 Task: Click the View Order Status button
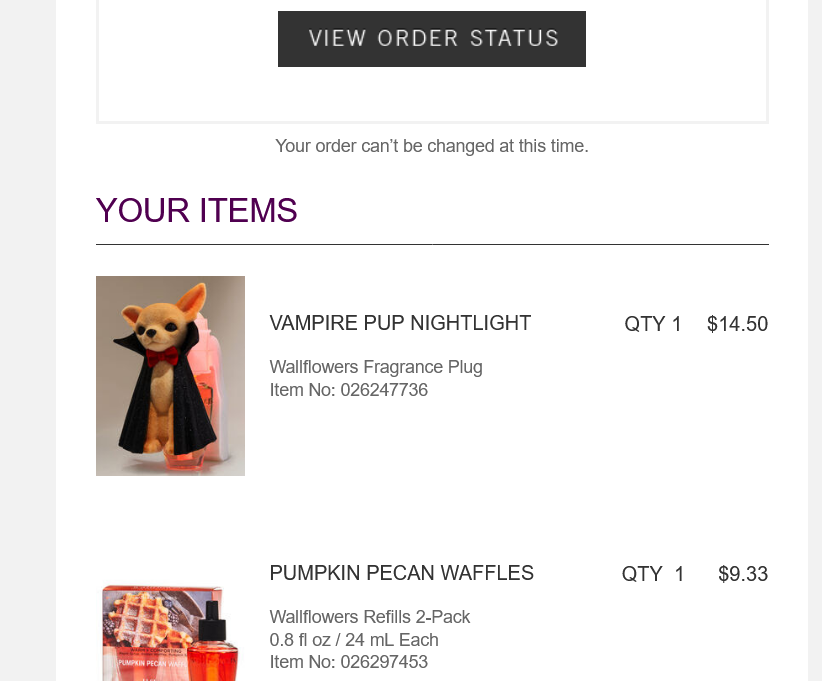click(x=432, y=39)
